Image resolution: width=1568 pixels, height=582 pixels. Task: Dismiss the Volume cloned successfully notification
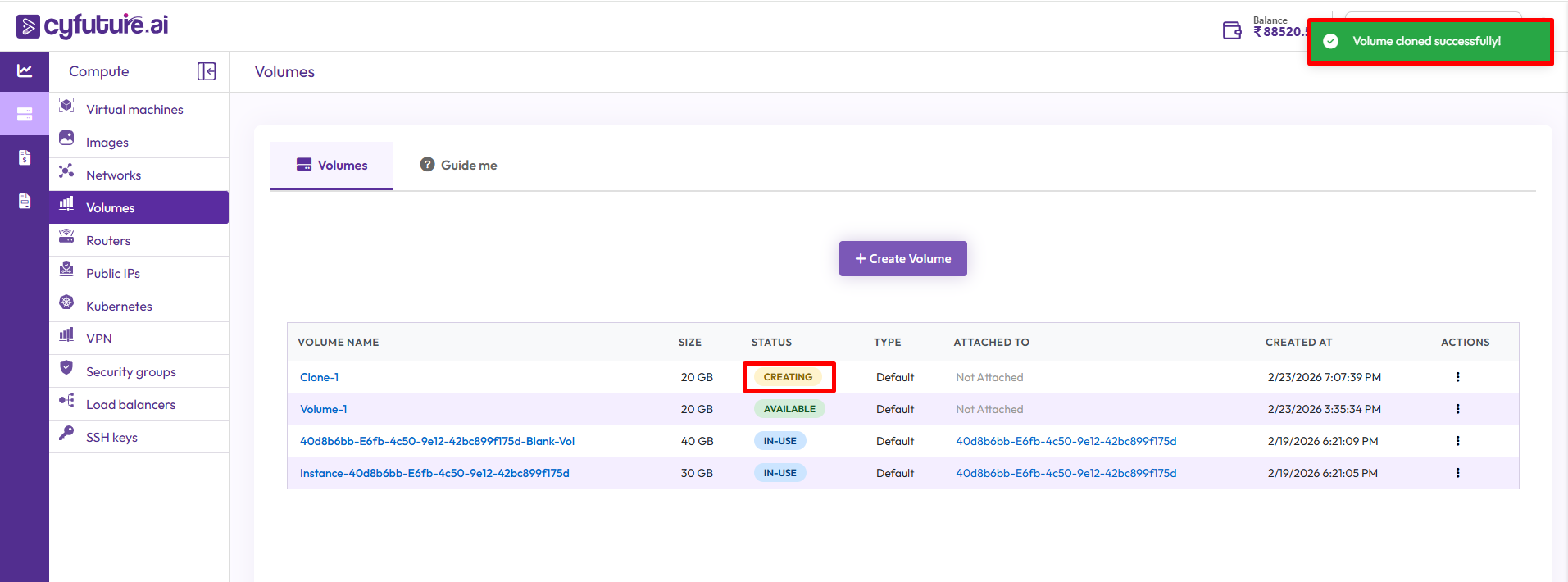click(1429, 41)
